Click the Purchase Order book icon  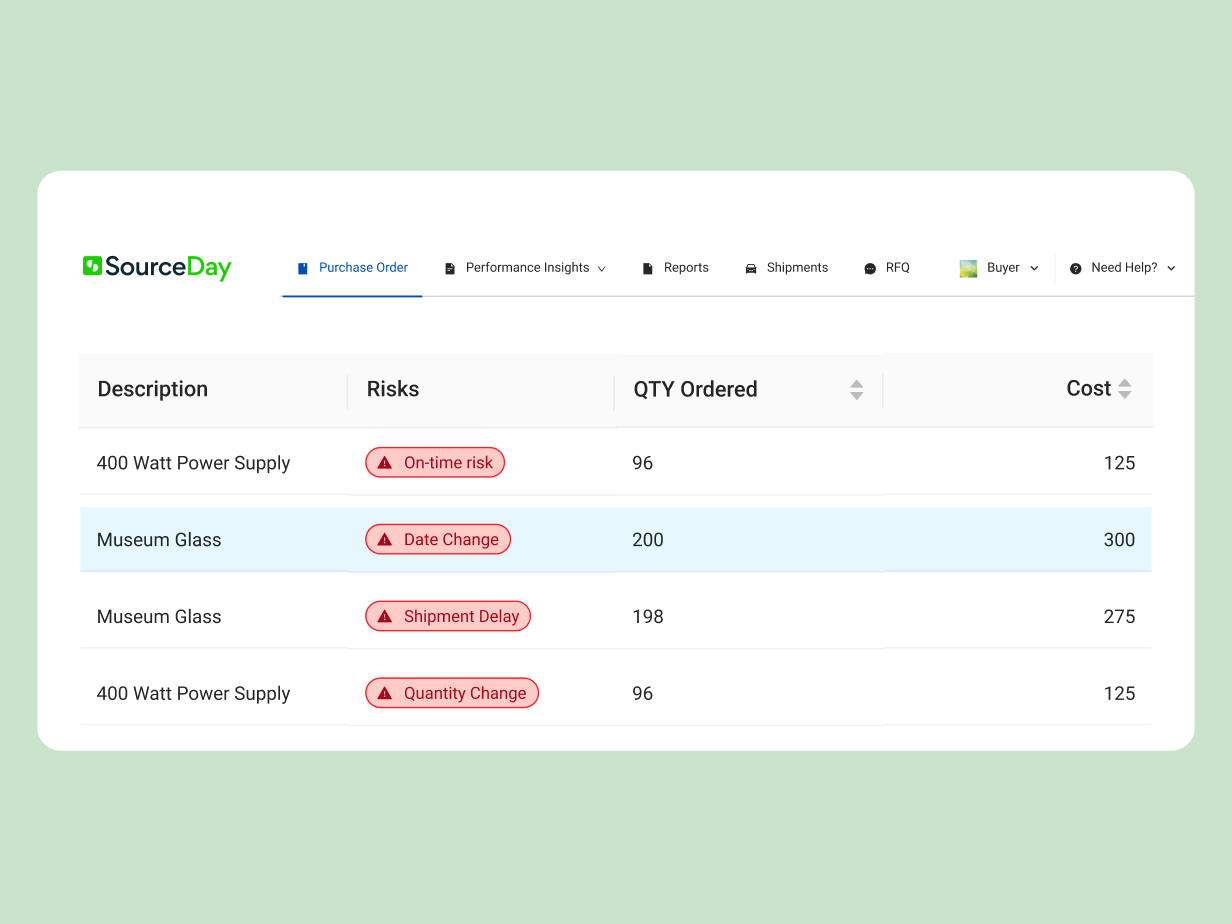point(303,268)
